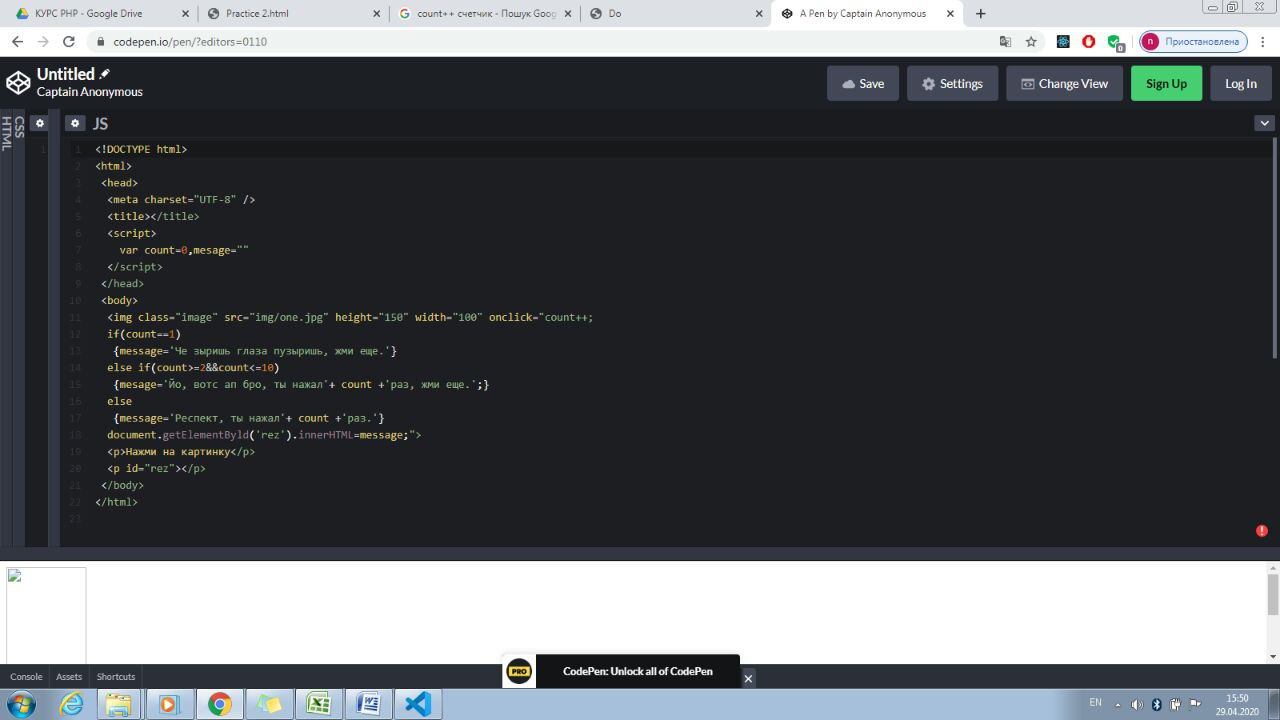This screenshot has width=1280, height=720.
Task: Switch to 'Practice 2.html' browser tab
Action: (290, 14)
